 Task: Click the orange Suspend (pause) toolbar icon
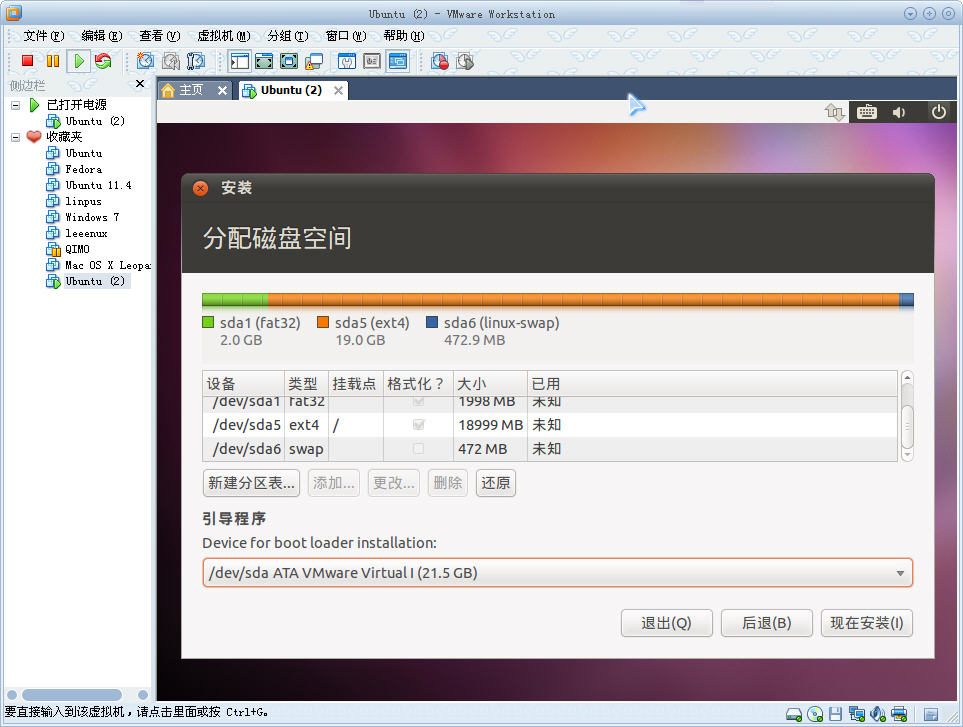(x=53, y=61)
